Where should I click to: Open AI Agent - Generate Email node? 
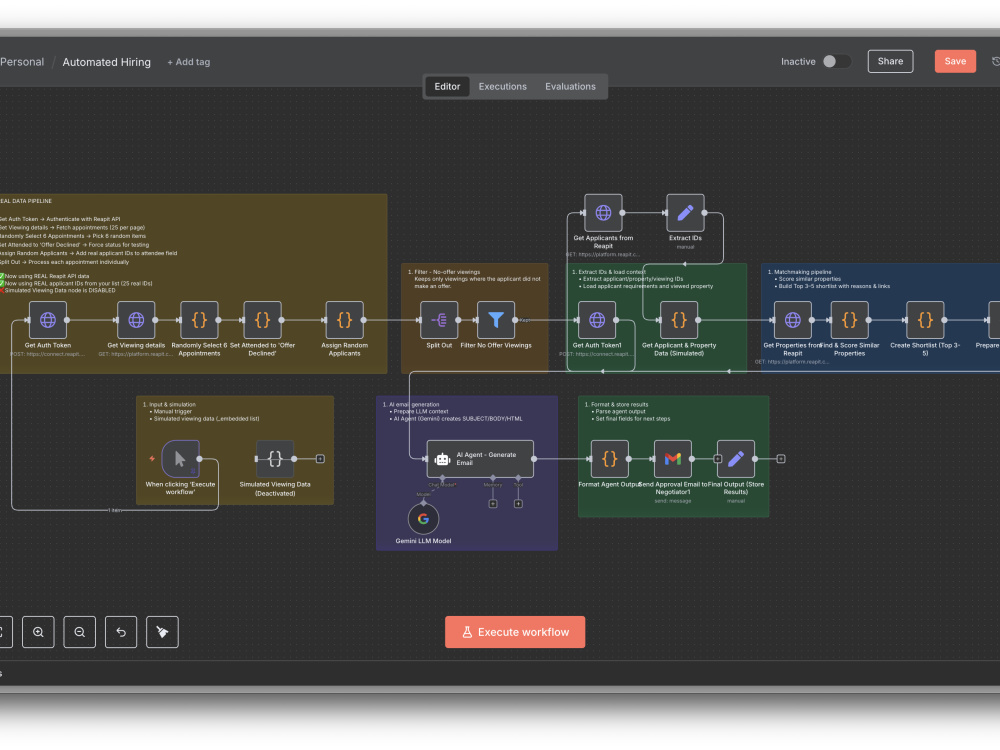click(x=480, y=459)
